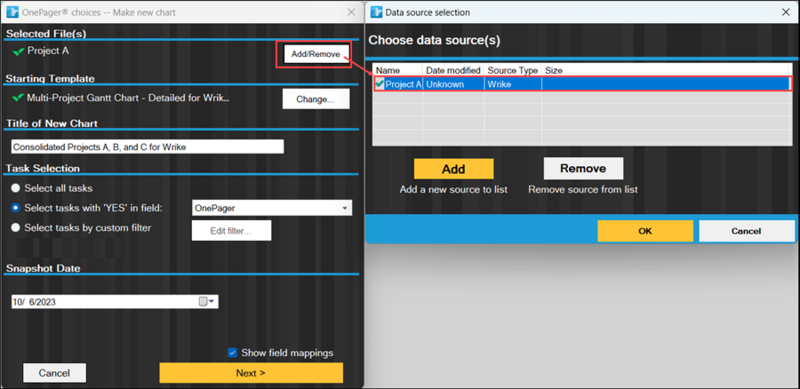Click the green check beside Project A file
The image size is (800, 389).
tap(19, 51)
